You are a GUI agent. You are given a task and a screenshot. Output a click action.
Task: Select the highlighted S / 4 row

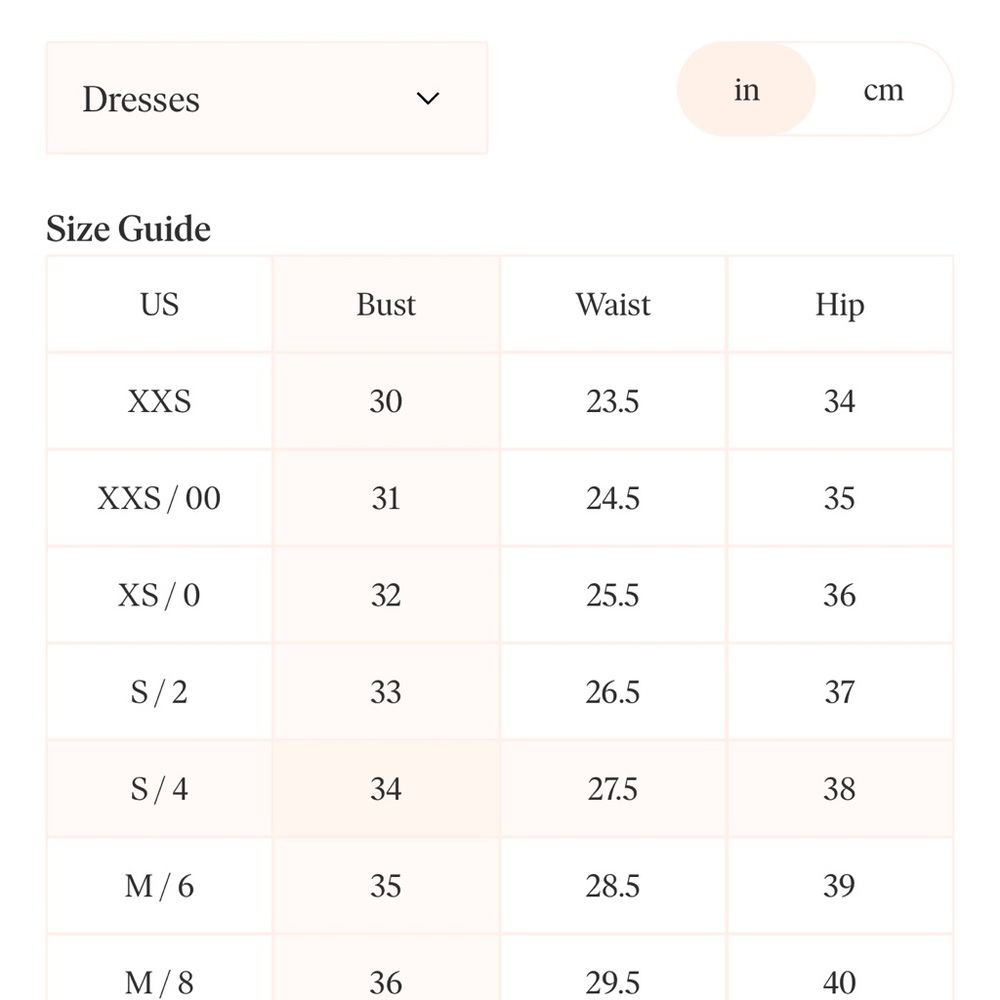pos(500,789)
